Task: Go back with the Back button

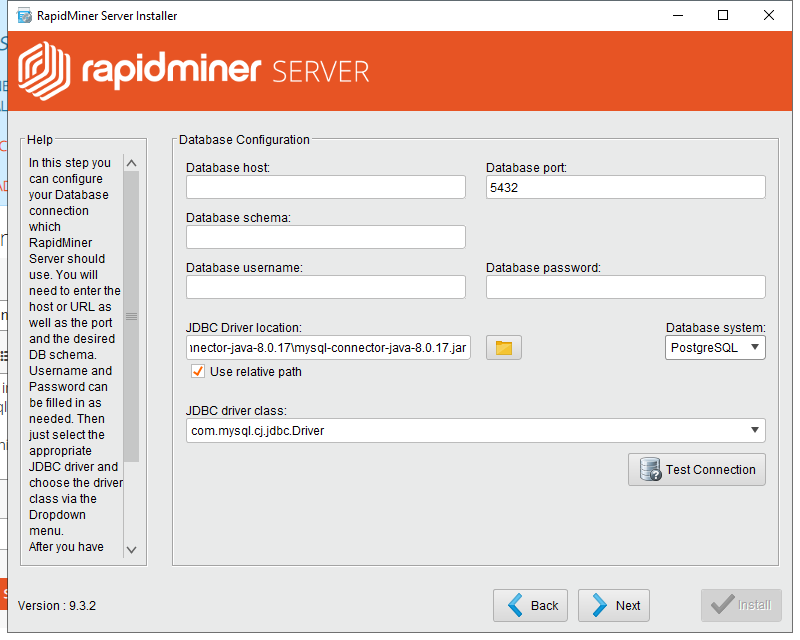Action: (x=530, y=605)
